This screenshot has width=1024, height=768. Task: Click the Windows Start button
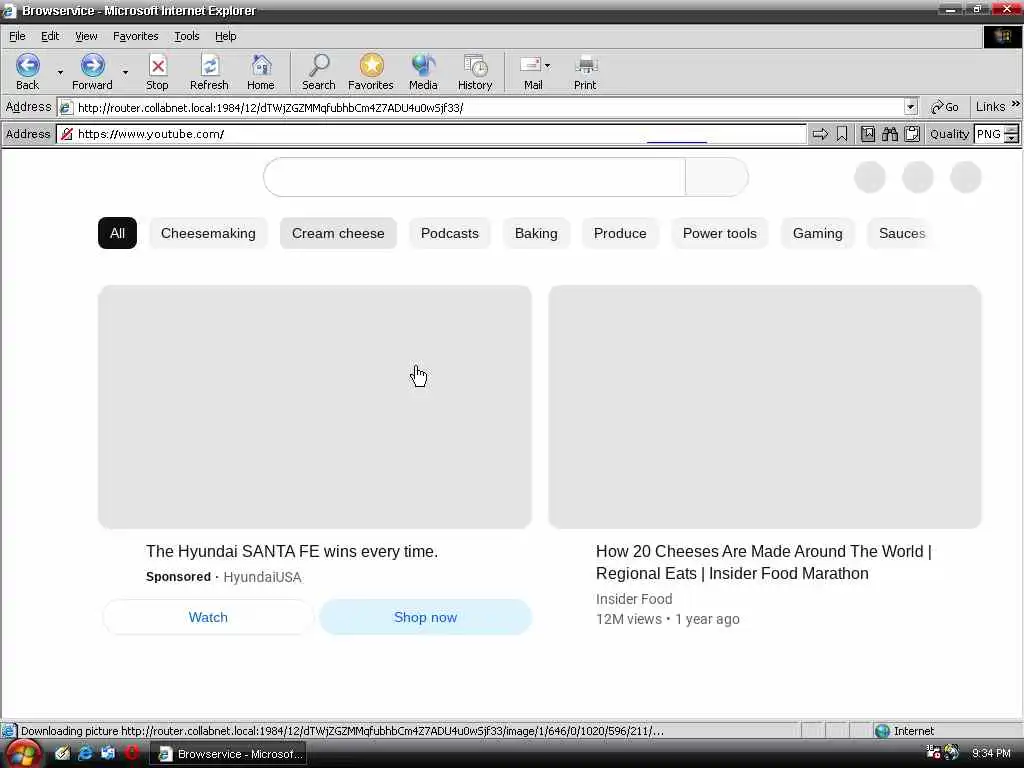pos(23,754)
